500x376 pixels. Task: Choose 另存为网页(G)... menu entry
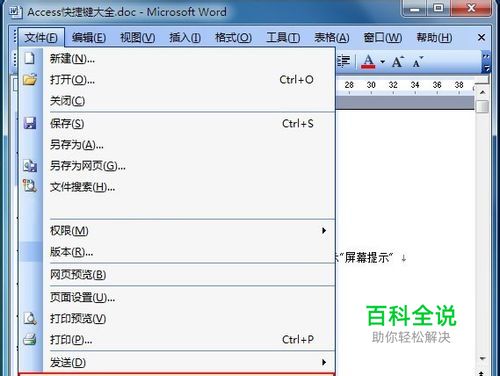point(177,166)
